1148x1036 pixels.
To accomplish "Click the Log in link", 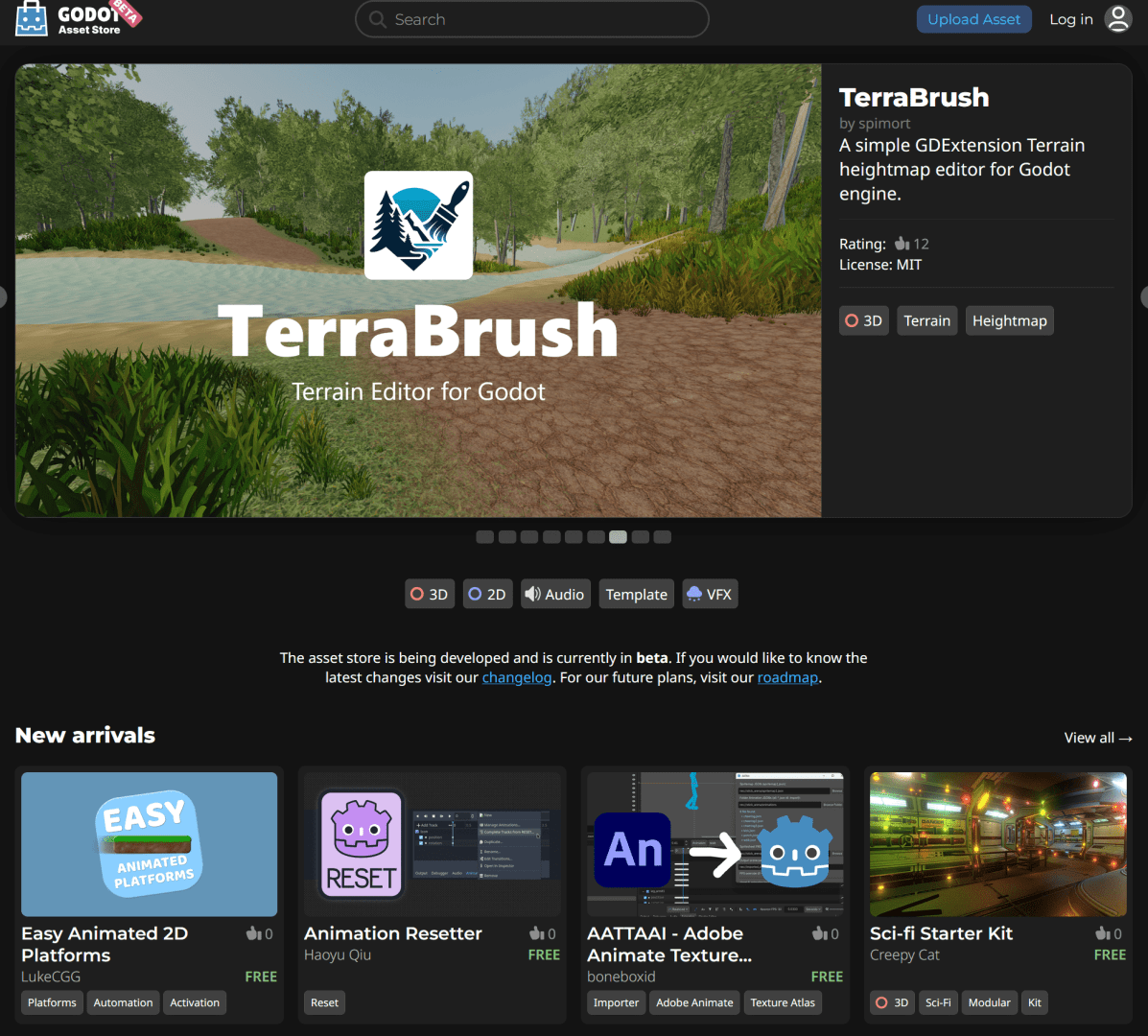I will tap(1071, 19).
